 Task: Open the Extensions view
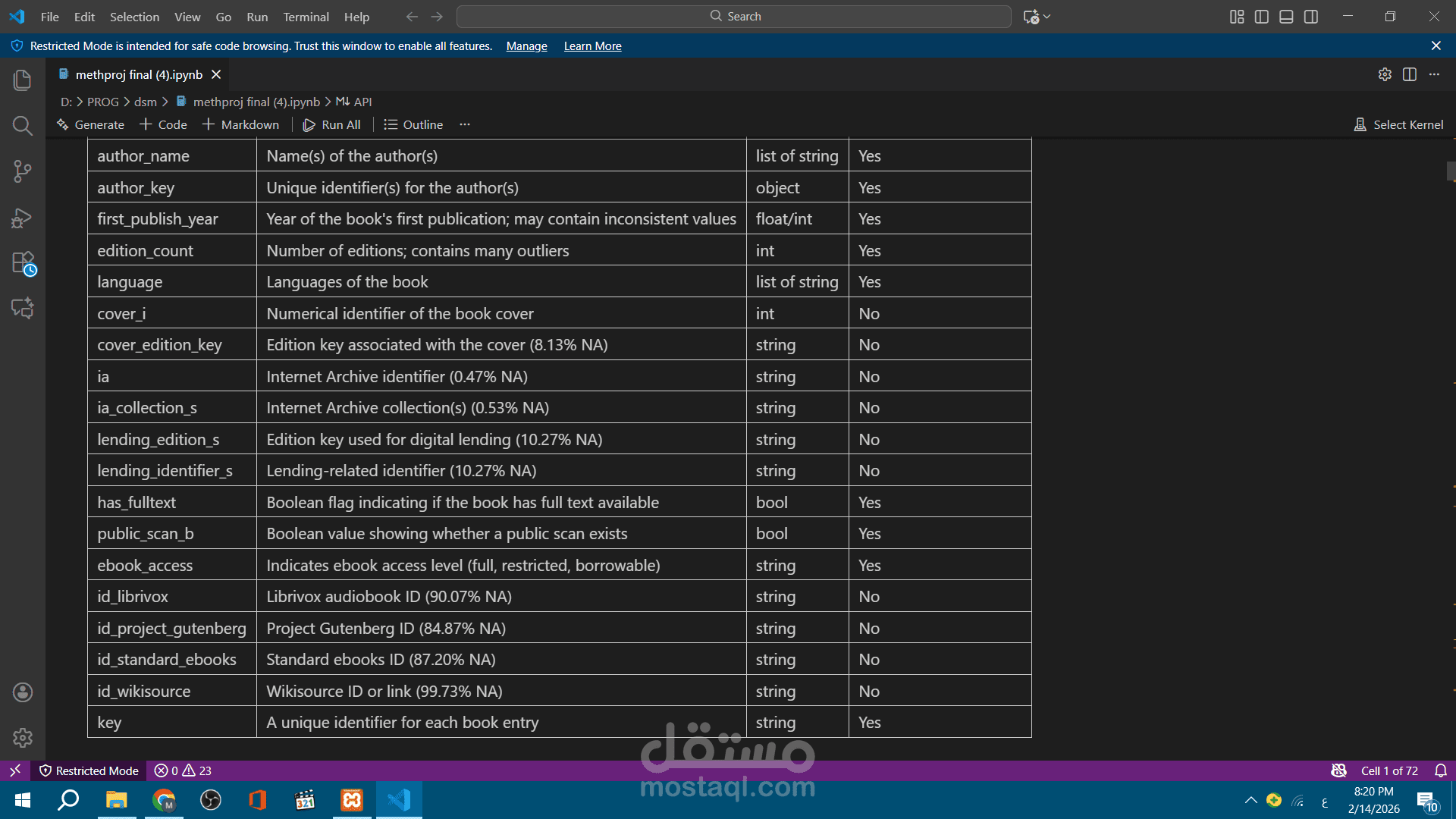tap(23, 263)
